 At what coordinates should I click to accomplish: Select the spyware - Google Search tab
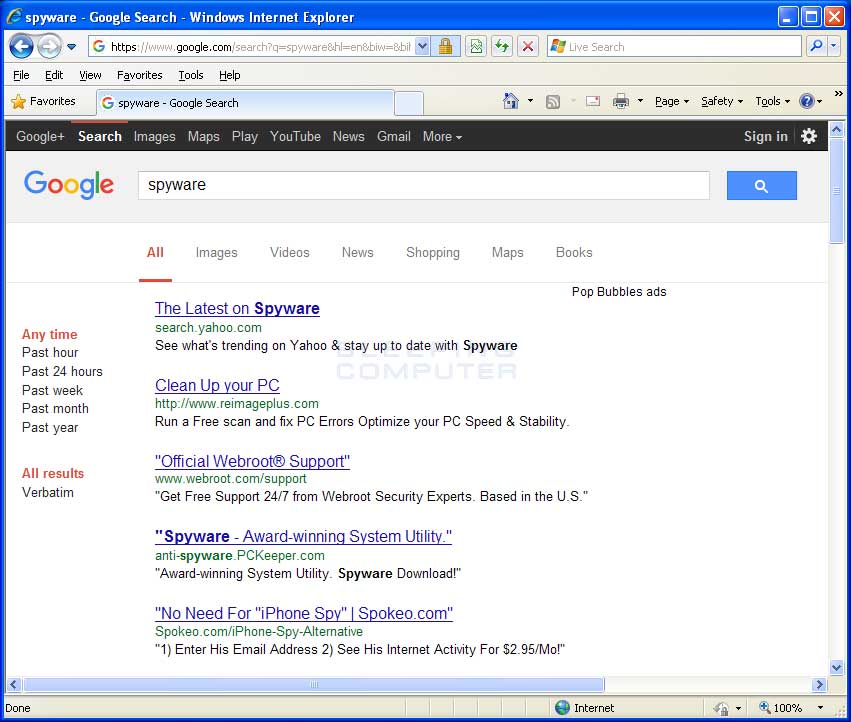[245, 103]
